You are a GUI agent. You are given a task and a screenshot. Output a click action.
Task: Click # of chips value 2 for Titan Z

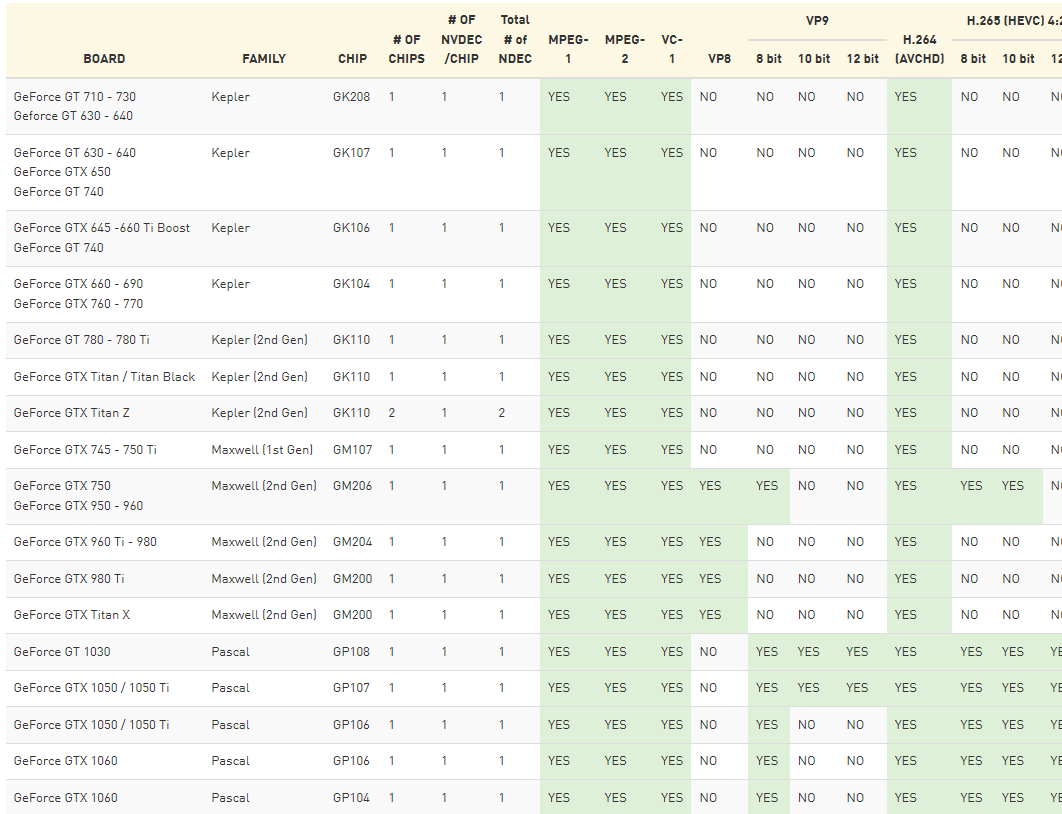click(x=391, y=413)
